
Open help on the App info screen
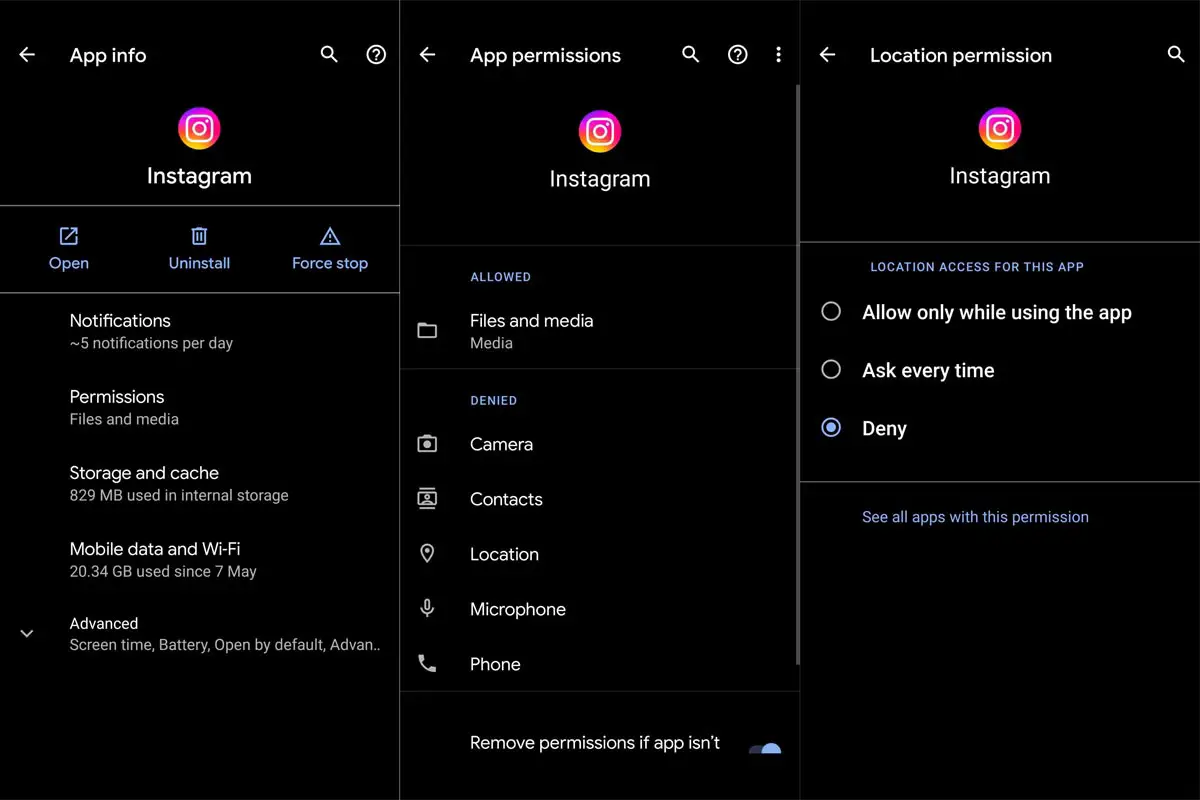click(x=376, y=55)
